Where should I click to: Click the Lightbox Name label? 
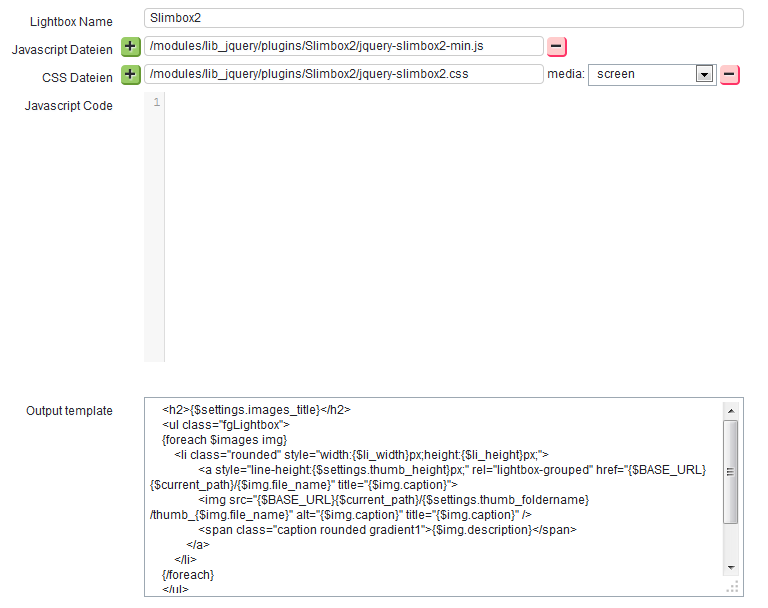[71, 22]
